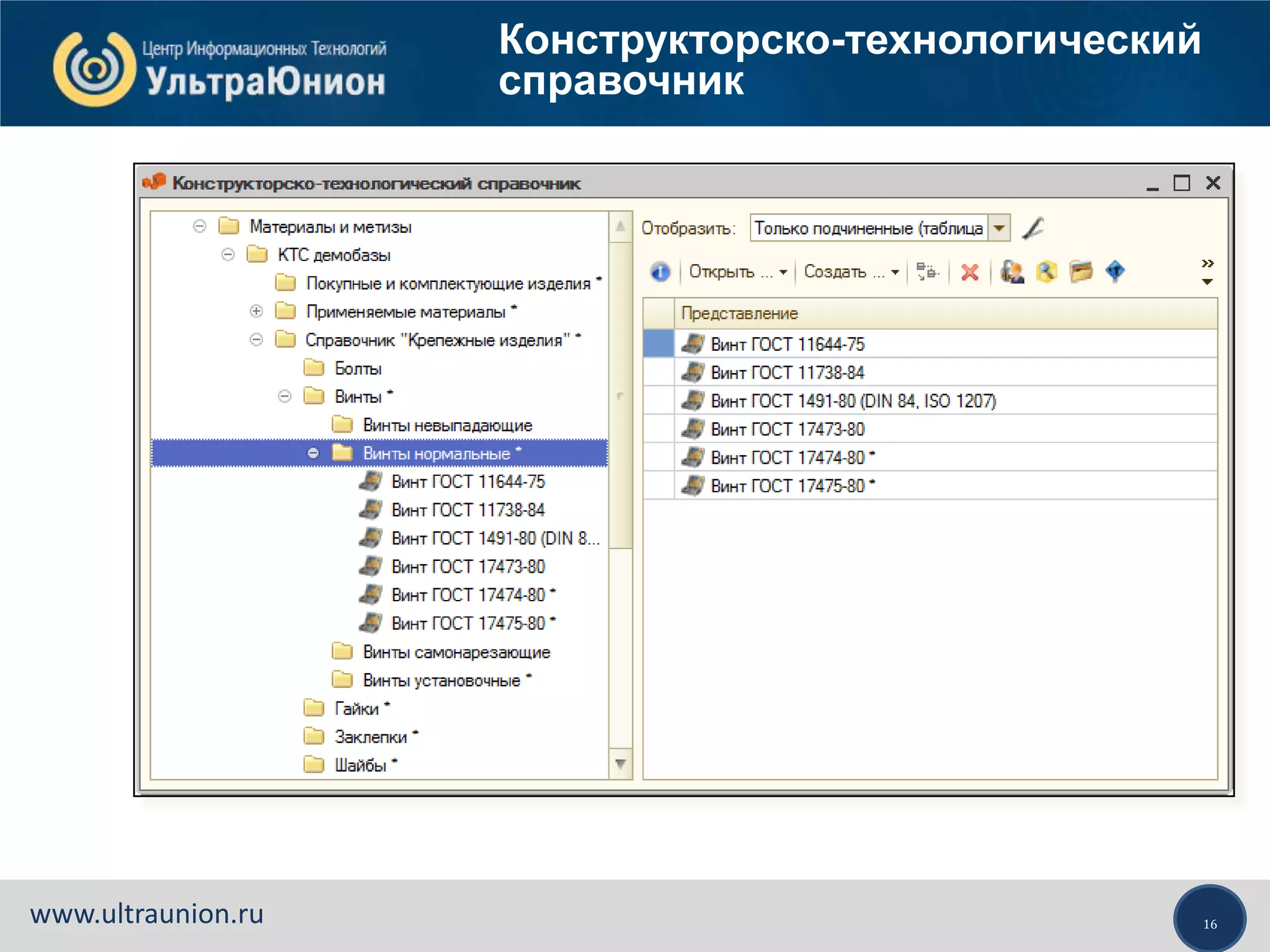Collapse Справочник "Крепежные изделия" node
Screen dimensions: 1270x952
click(x=256, y=340)
